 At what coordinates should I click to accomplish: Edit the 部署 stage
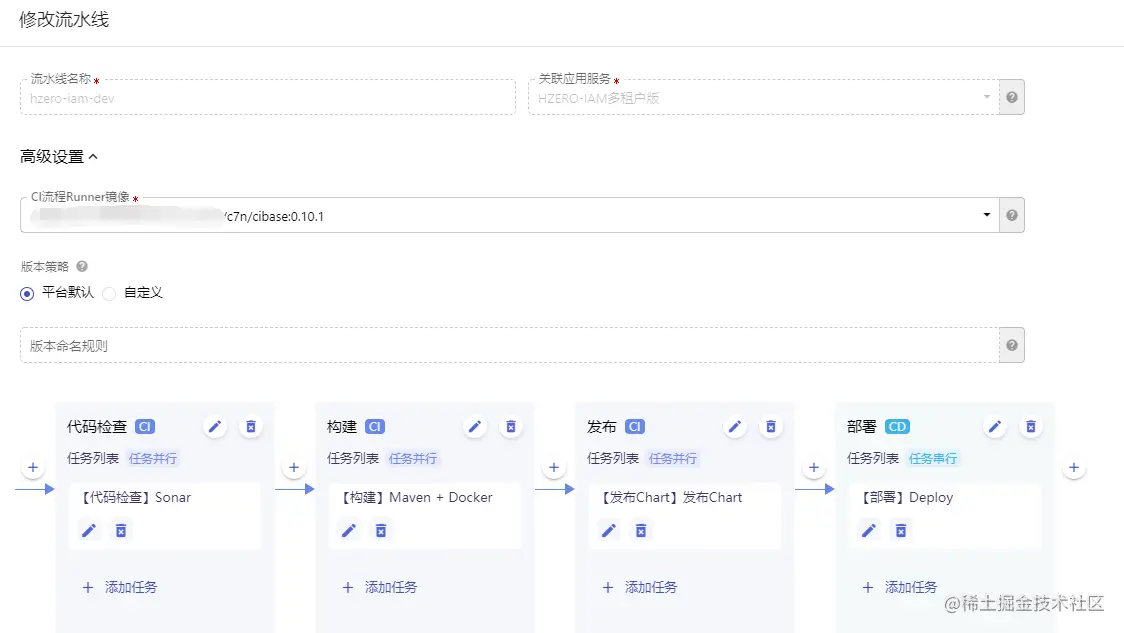[995, 427]
